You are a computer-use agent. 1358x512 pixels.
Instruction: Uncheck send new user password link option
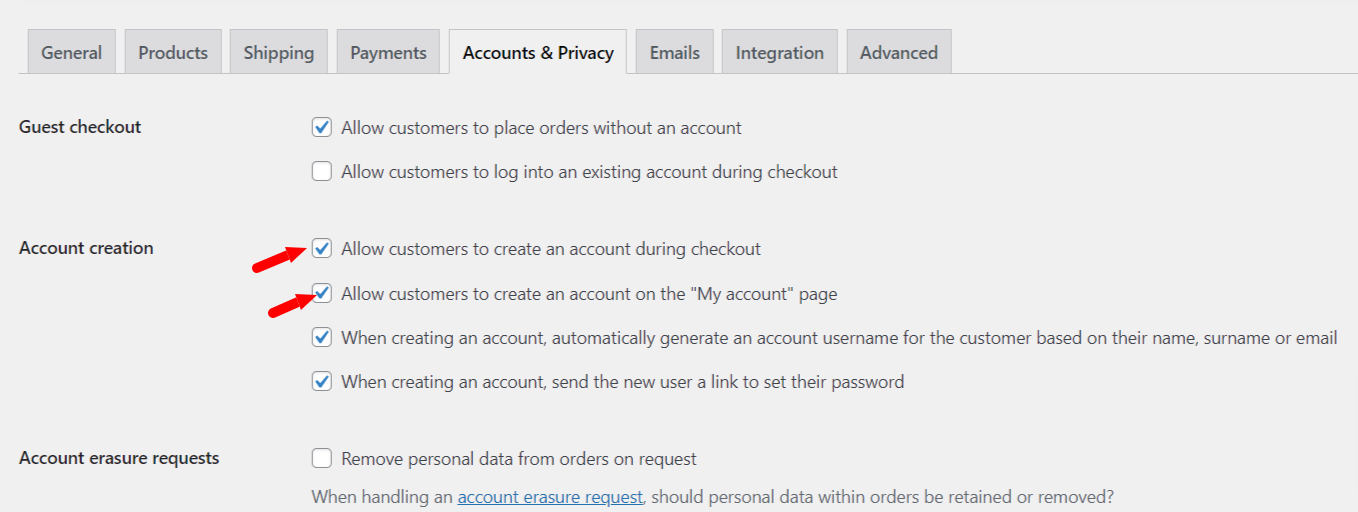tap(322, 381)
